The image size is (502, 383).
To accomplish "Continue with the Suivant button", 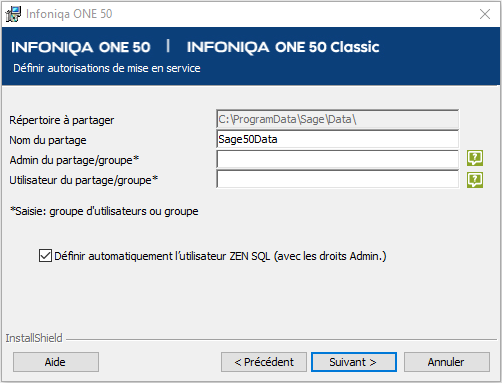I will pos(354,362).
